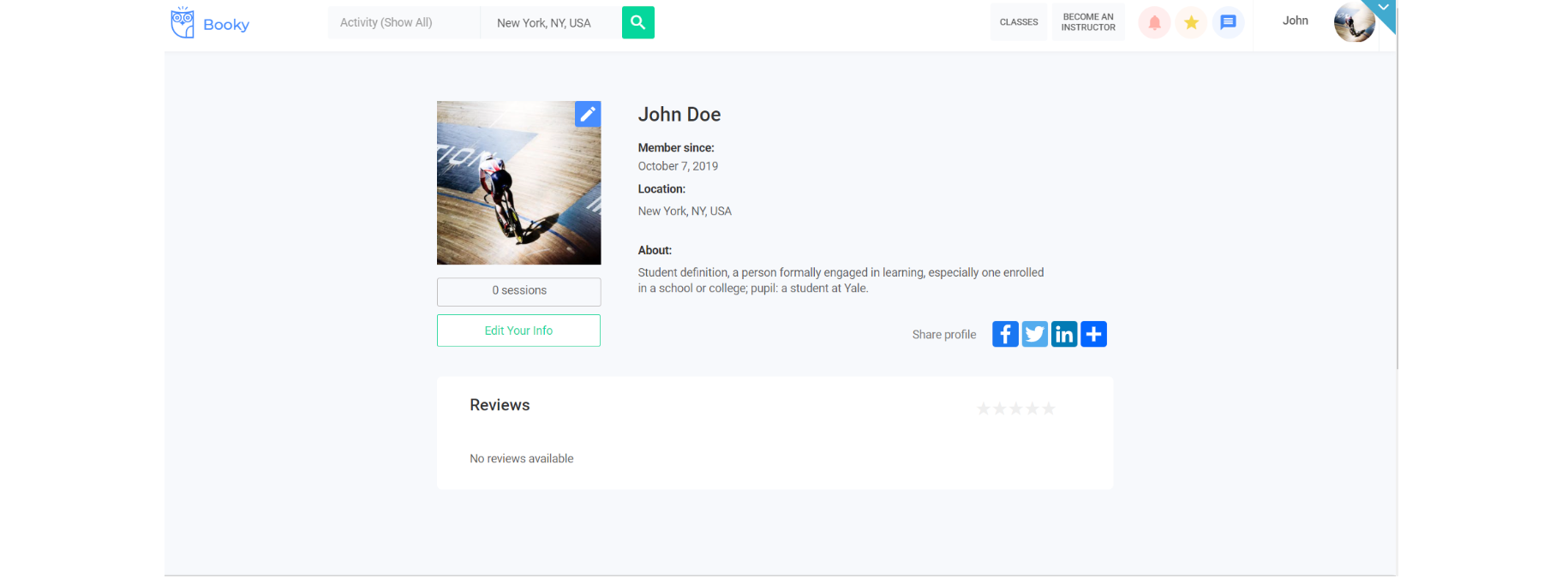
Task: Click the 'New York, NY, USA' profile location text
Action: tap(685, 211)
